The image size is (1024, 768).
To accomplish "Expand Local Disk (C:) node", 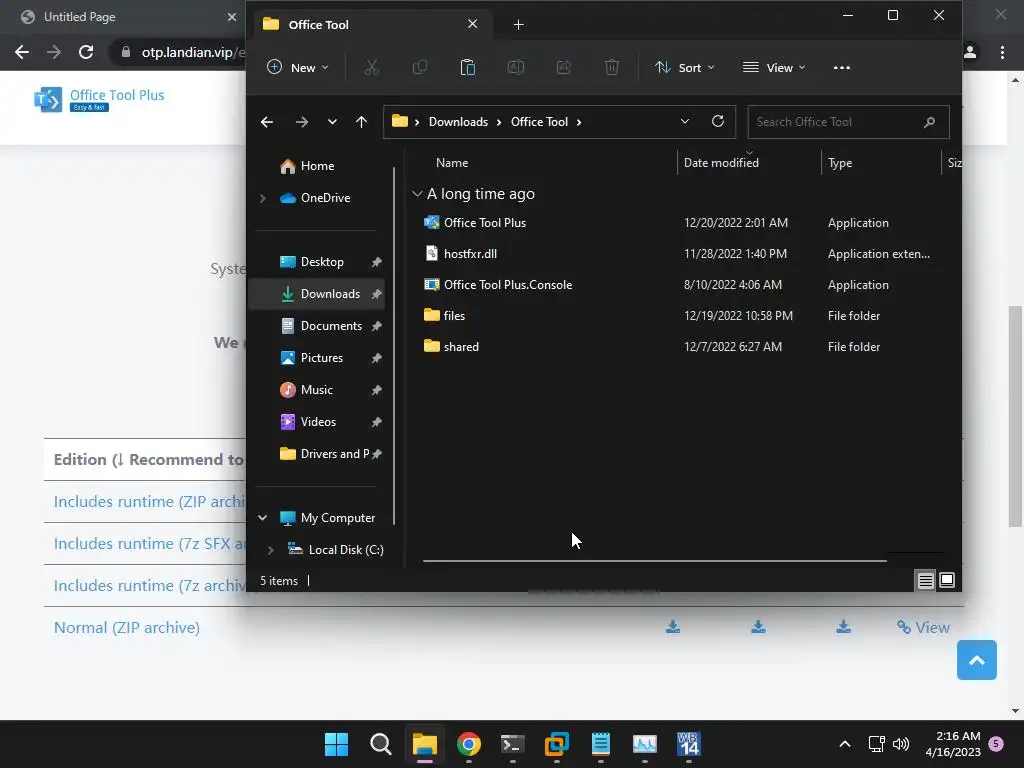I will click(270, 550).
